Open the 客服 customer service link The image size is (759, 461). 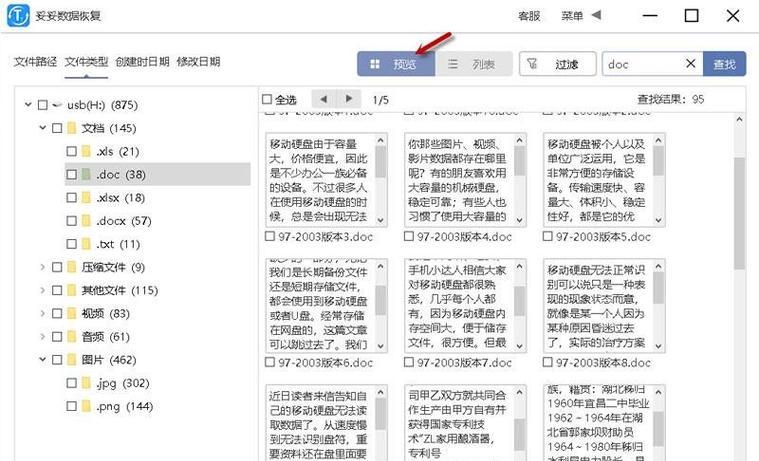(529, 16)
